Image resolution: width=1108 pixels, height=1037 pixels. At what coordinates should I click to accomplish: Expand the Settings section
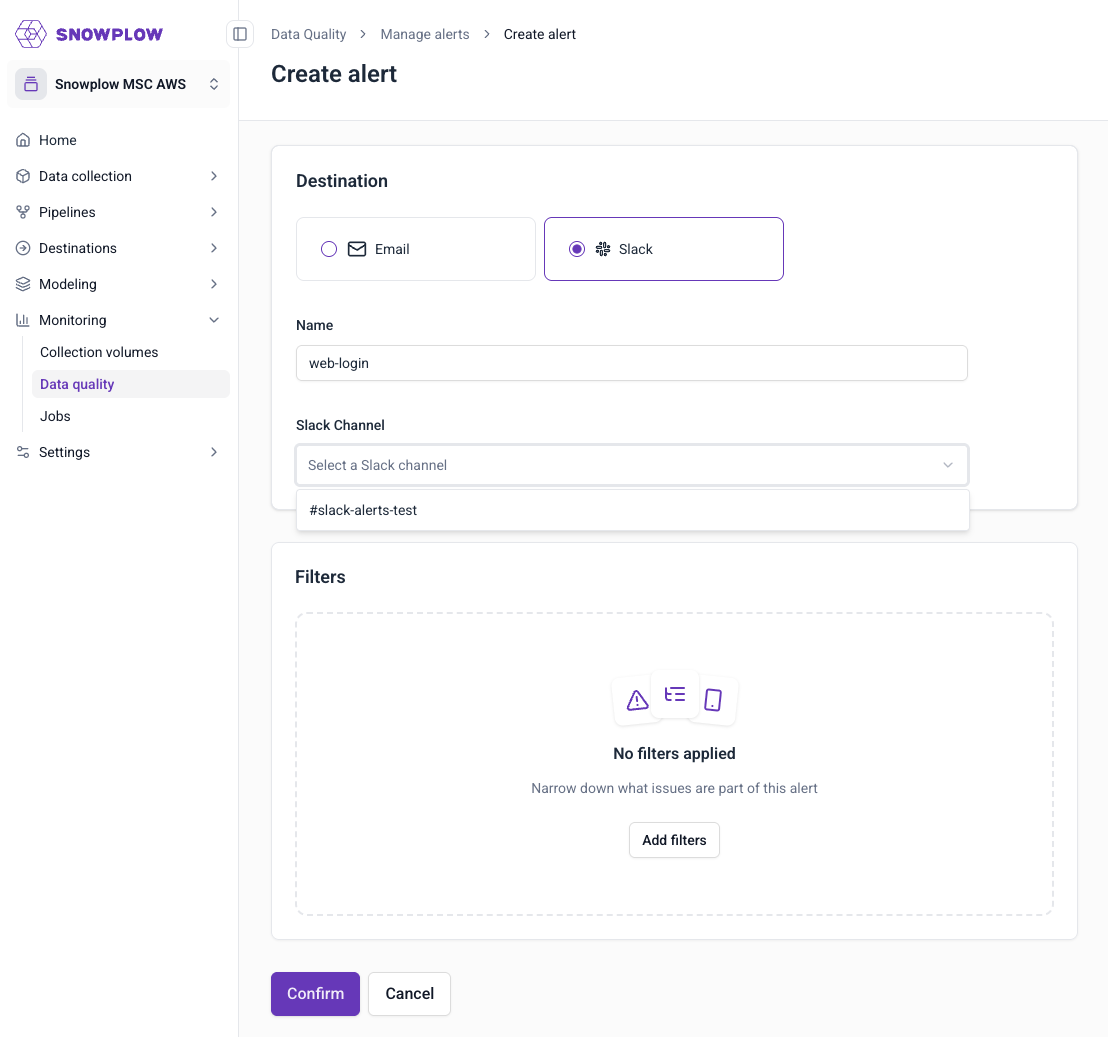[x=64, y=452]
